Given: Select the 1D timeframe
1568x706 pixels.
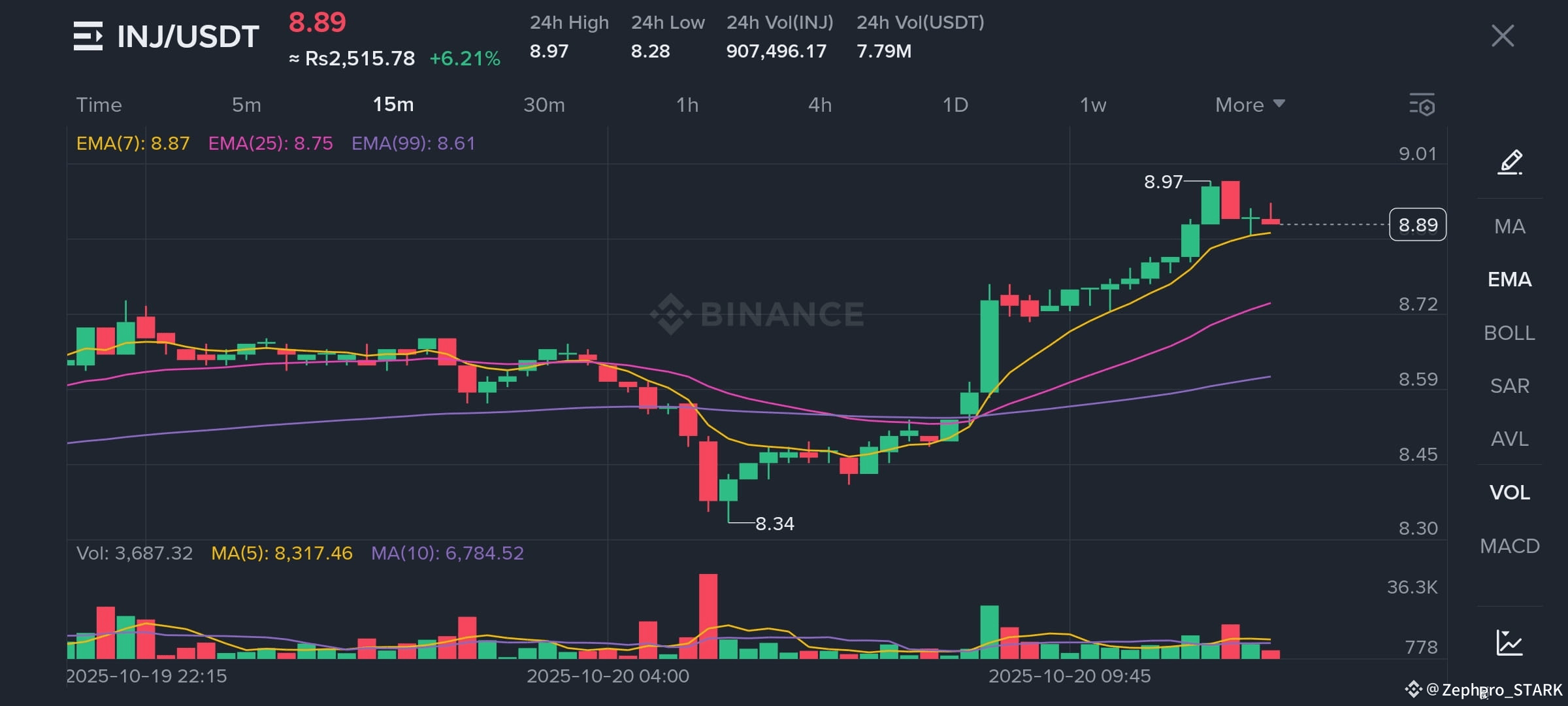Looking at the screenshot, I should click(x=955, y=105).
